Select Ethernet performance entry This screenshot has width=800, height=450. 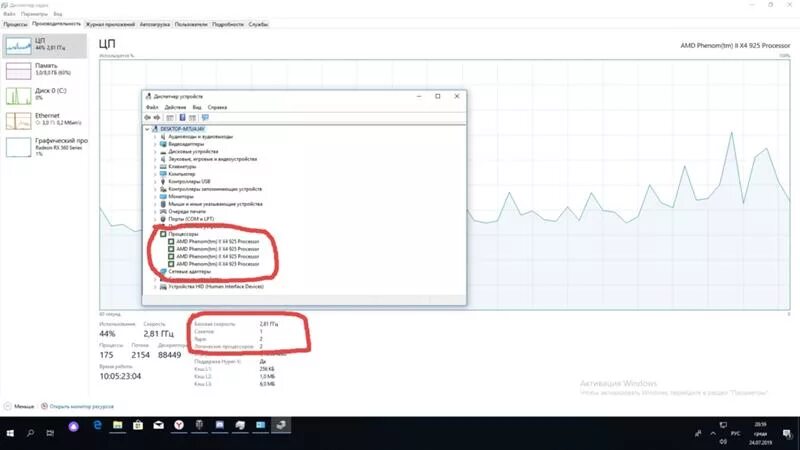coord(45,120)
